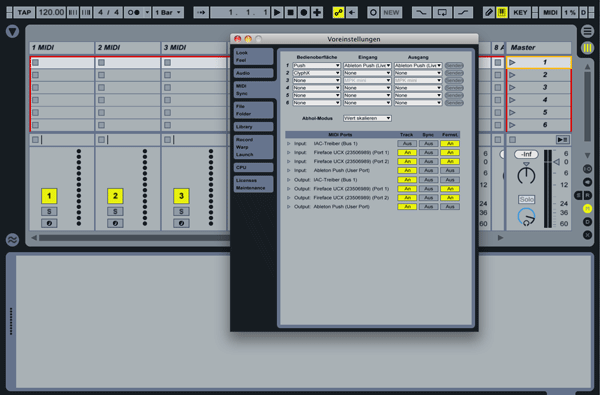600x395 pixels.
Task: Click the Stop button in transport
Action: pos(290,13)
